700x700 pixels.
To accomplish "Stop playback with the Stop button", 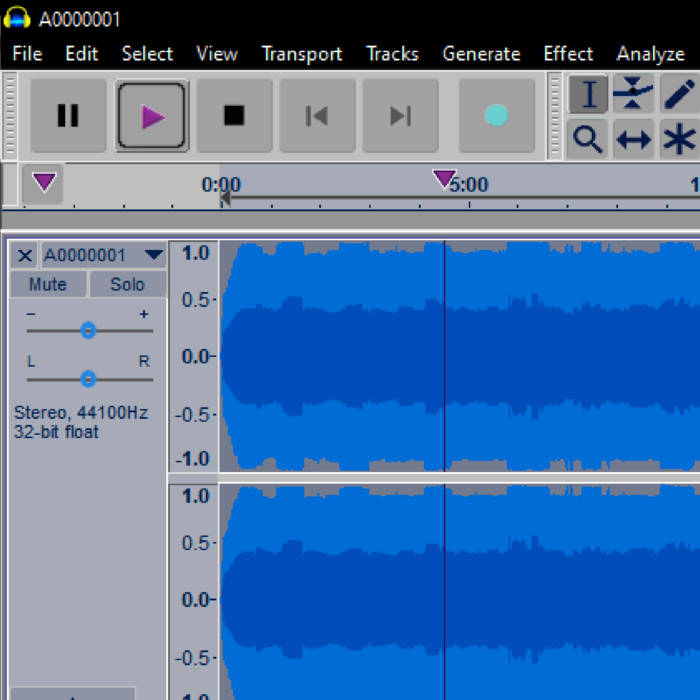I will 234,116.
